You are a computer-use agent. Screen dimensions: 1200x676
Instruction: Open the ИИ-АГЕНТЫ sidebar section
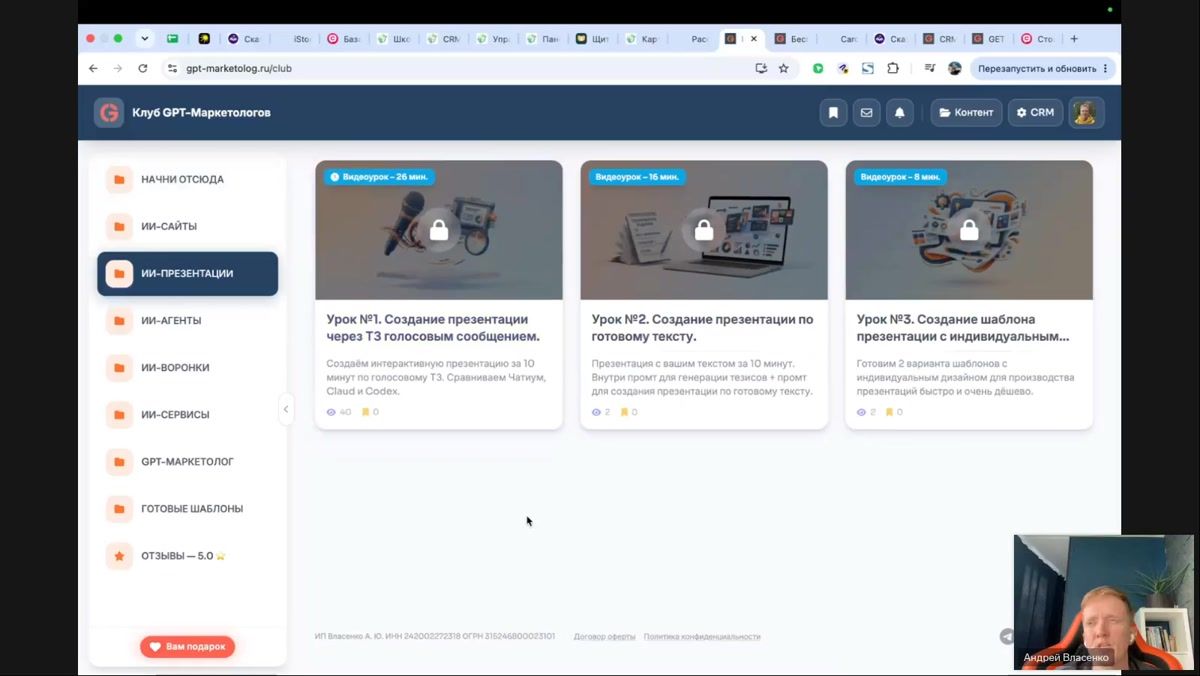[187, 321]
